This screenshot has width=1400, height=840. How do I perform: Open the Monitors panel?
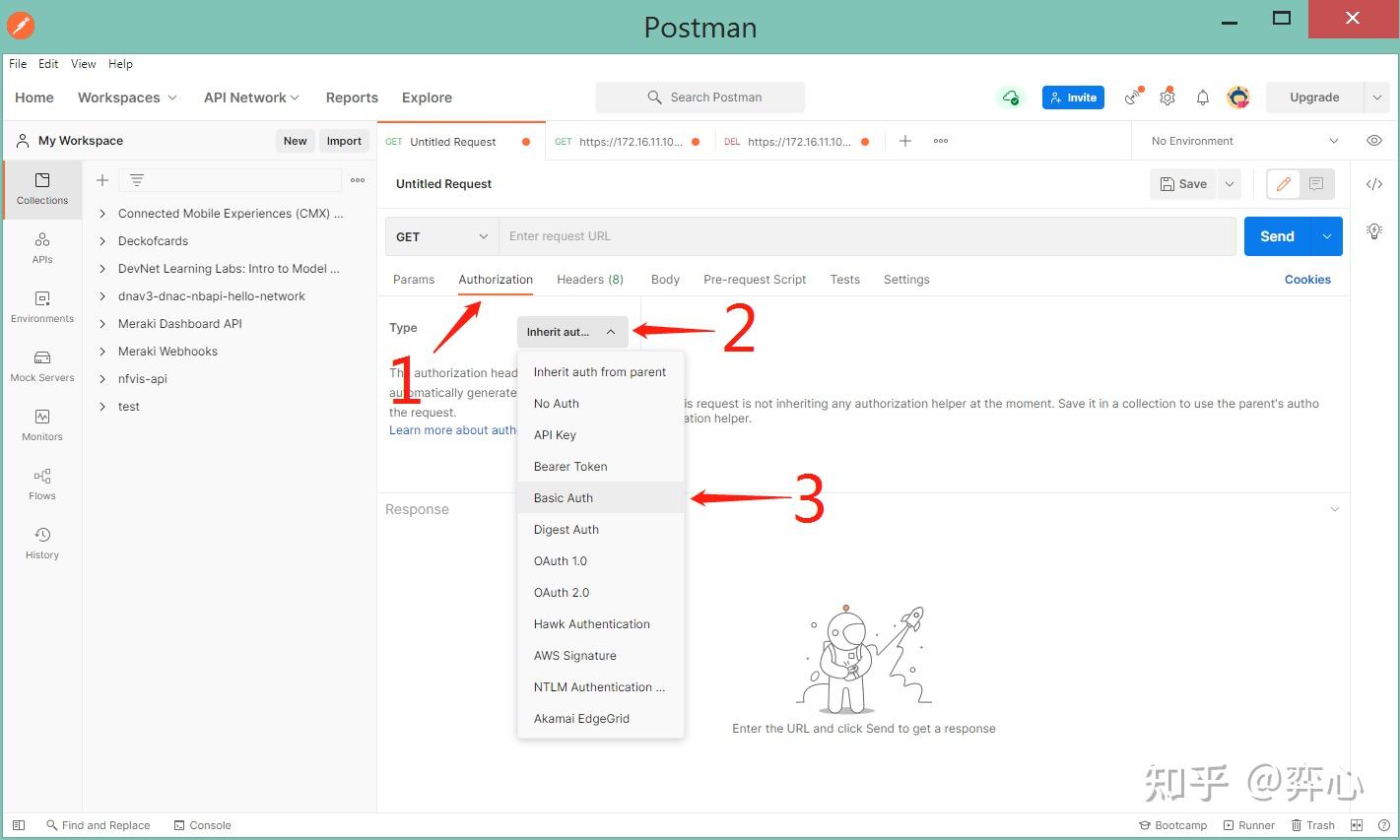click(x=41, y=425)
